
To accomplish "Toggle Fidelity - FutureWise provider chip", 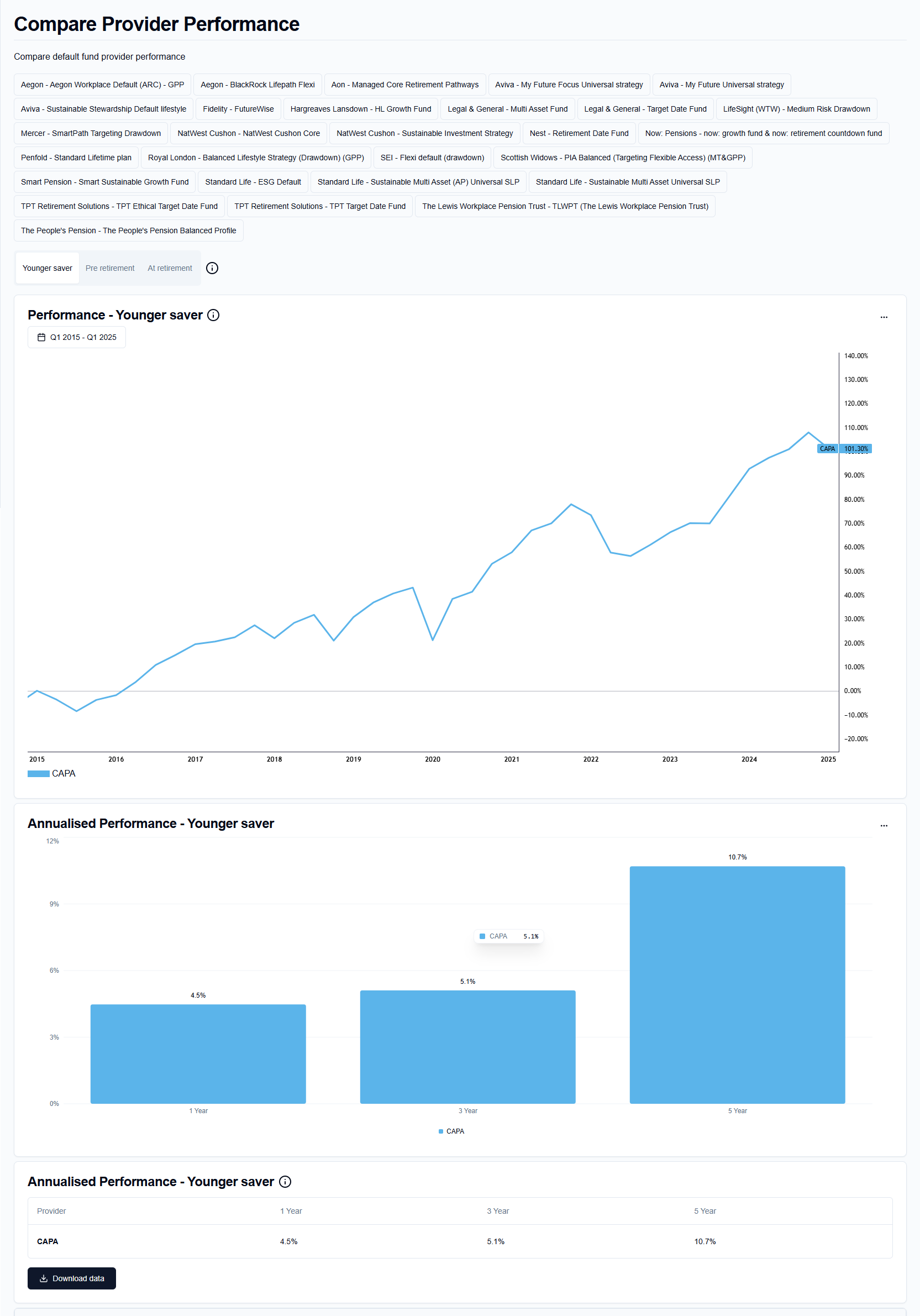I will [x=238, y=109].
